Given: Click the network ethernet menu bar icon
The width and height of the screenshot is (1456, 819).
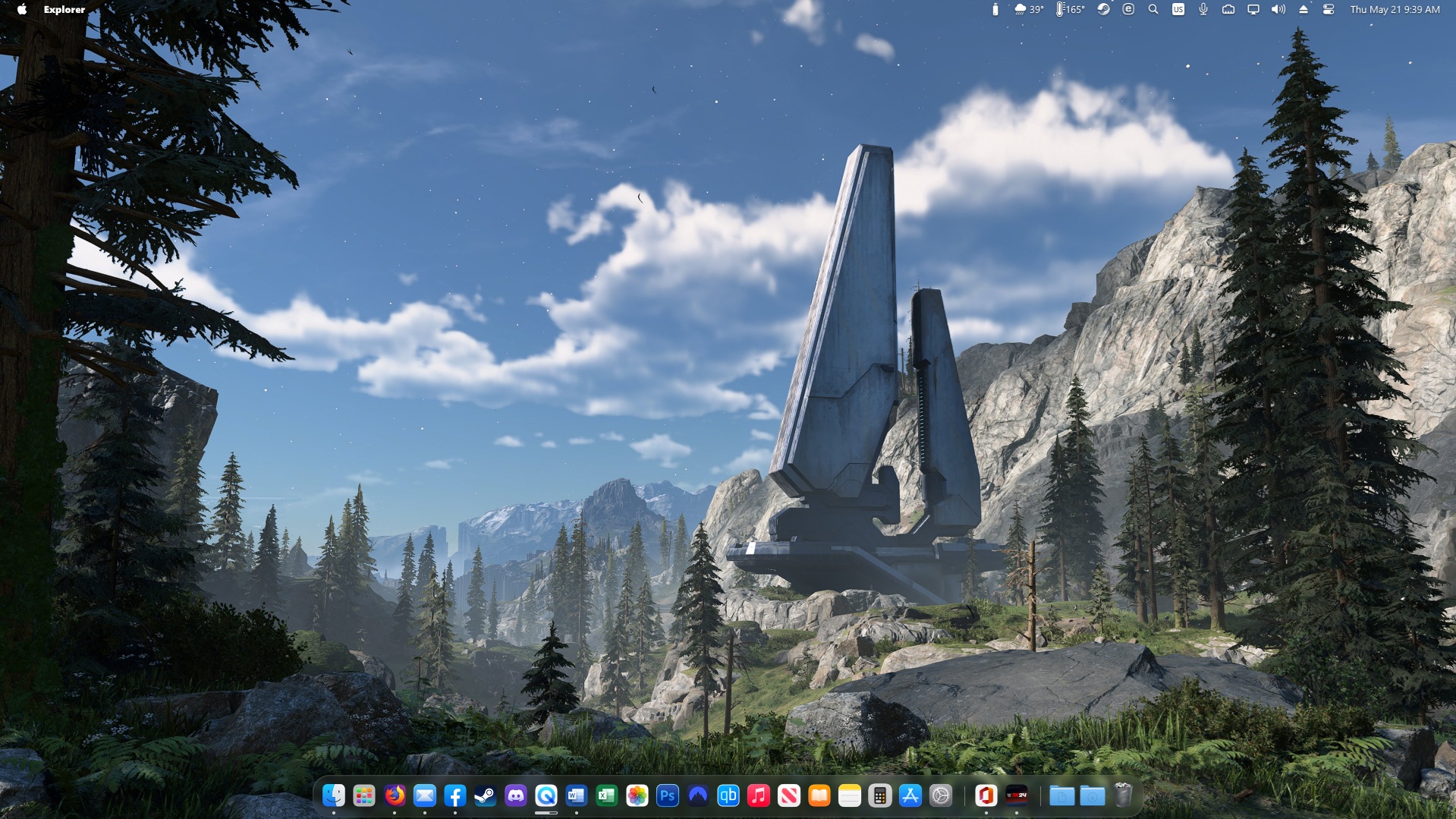Looking at the screenshot, I should (1228, 9).
